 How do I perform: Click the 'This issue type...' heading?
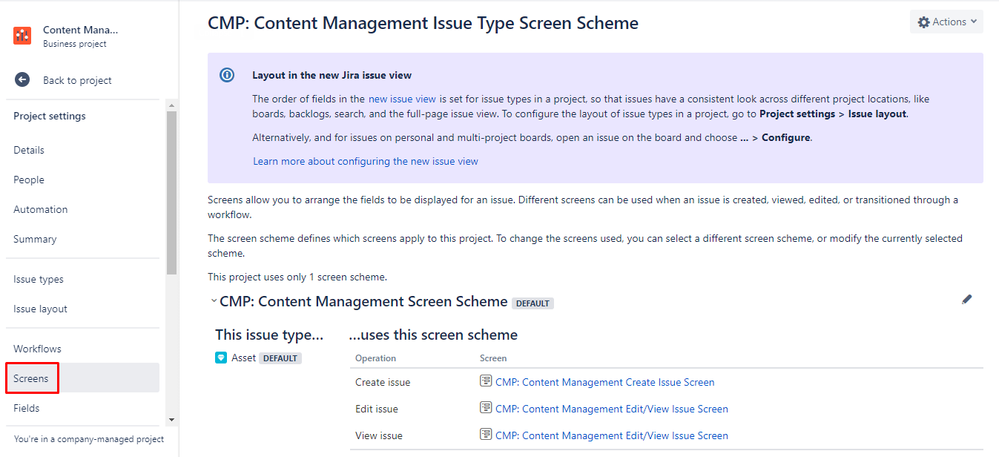pos(270,335)
